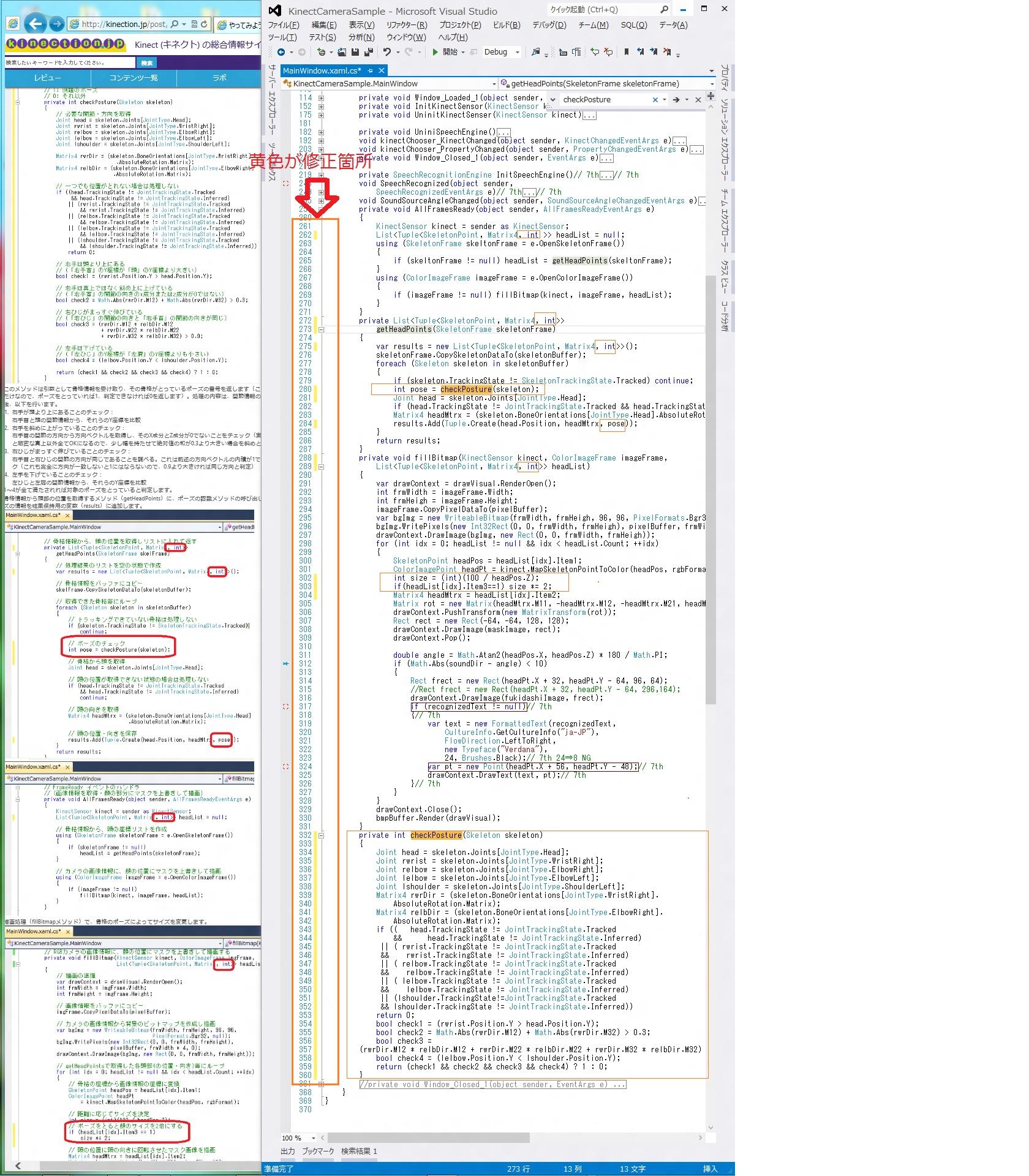The width and height of the screenshot is (1029, 1176).
Task: Open the ファイル(F) menu
Action: click(283, 25)
